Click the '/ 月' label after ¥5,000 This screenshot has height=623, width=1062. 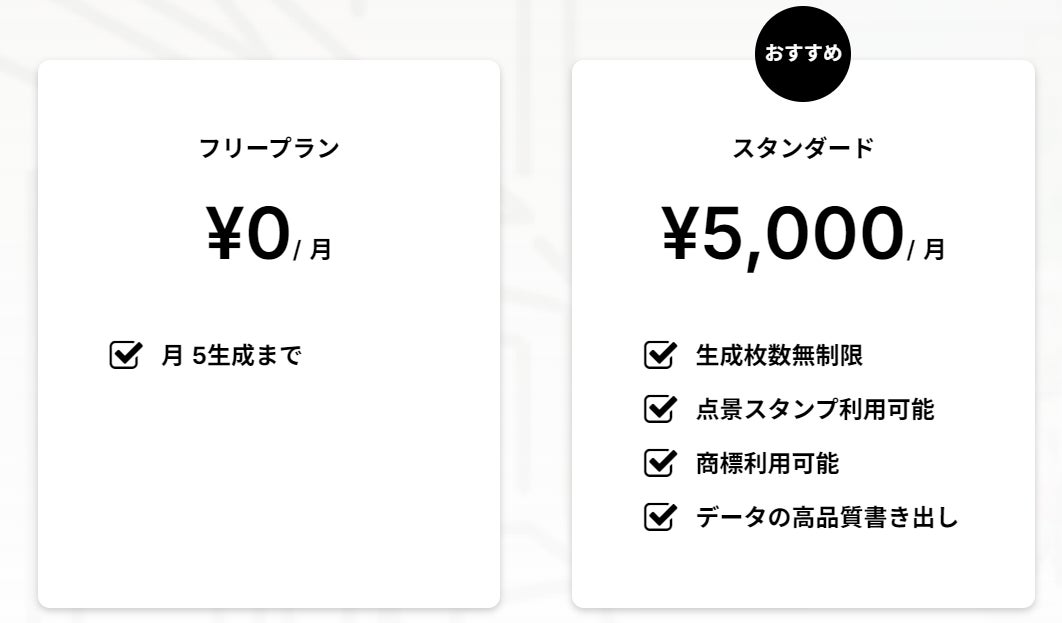click(926, 249)
